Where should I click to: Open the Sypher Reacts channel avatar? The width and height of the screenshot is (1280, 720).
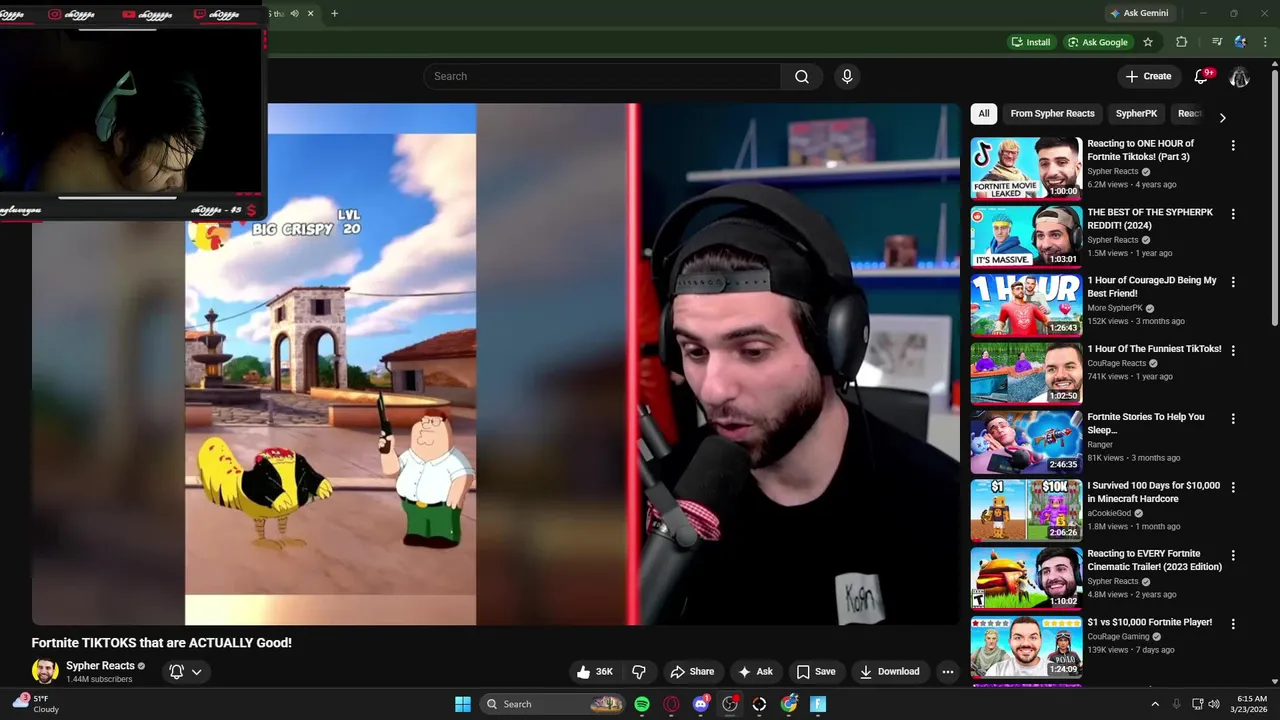[x=45, y=672]
